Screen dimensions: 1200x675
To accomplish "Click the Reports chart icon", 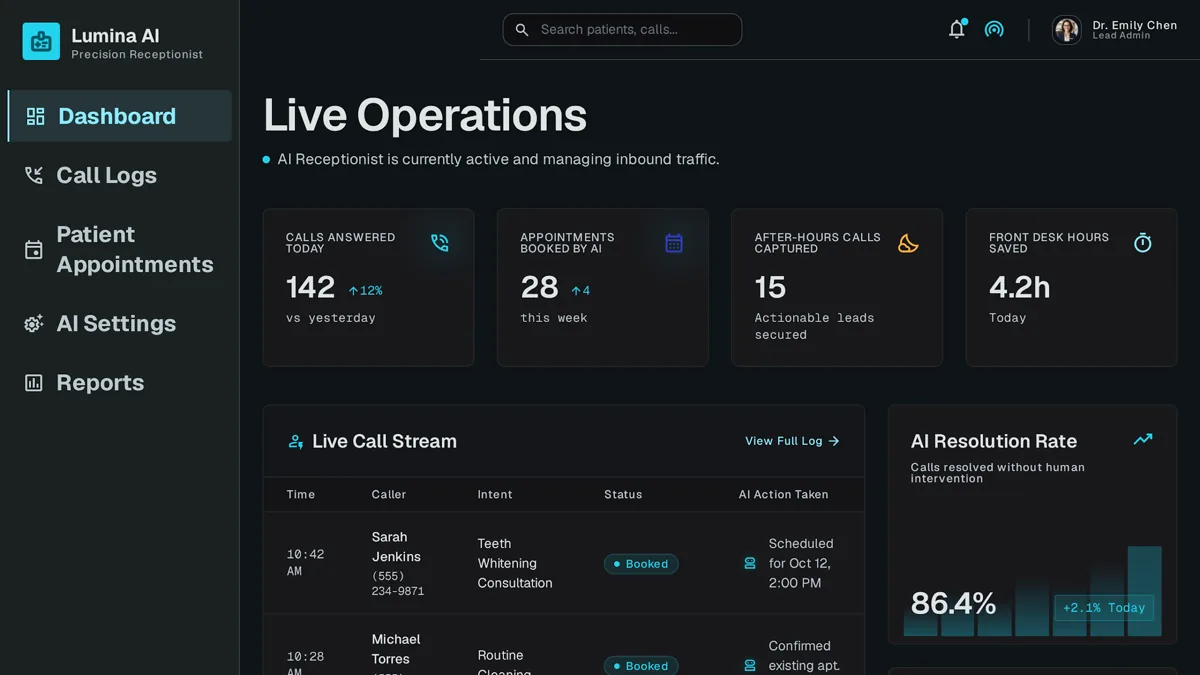I will 34,383.
